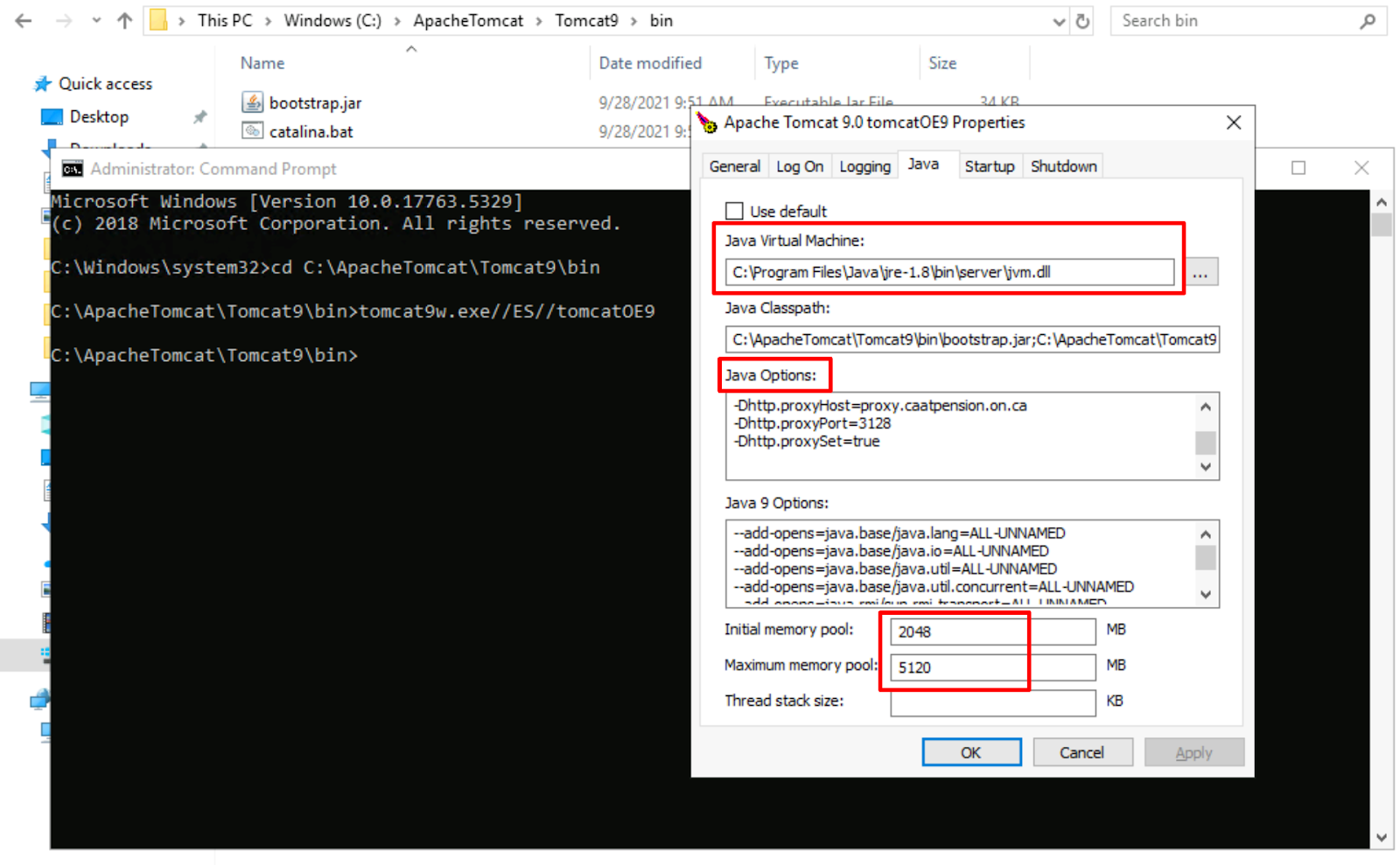Close the Command Prompt window
1400x865 pixels.
pos(1361,168)
